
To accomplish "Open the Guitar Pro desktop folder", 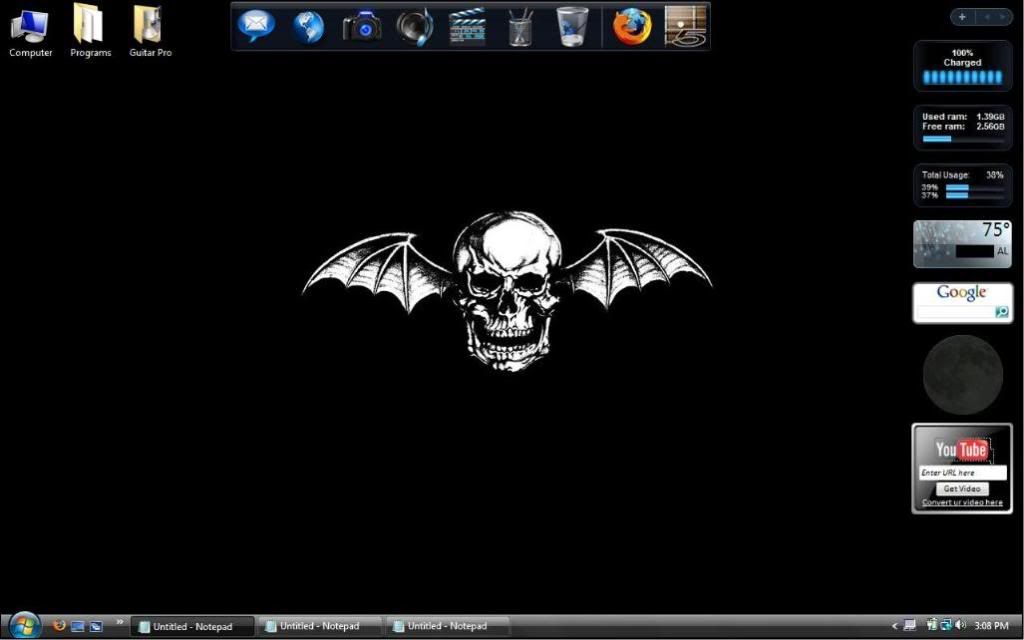I will coord(150,31).
